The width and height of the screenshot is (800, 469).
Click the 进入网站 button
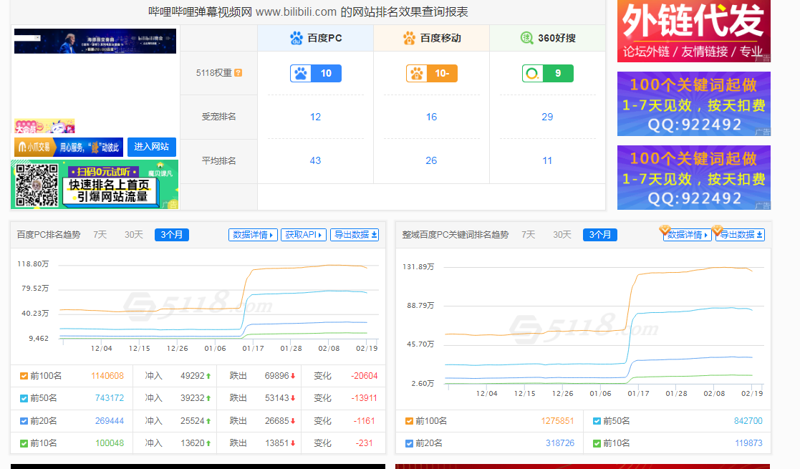coord(152,147)
